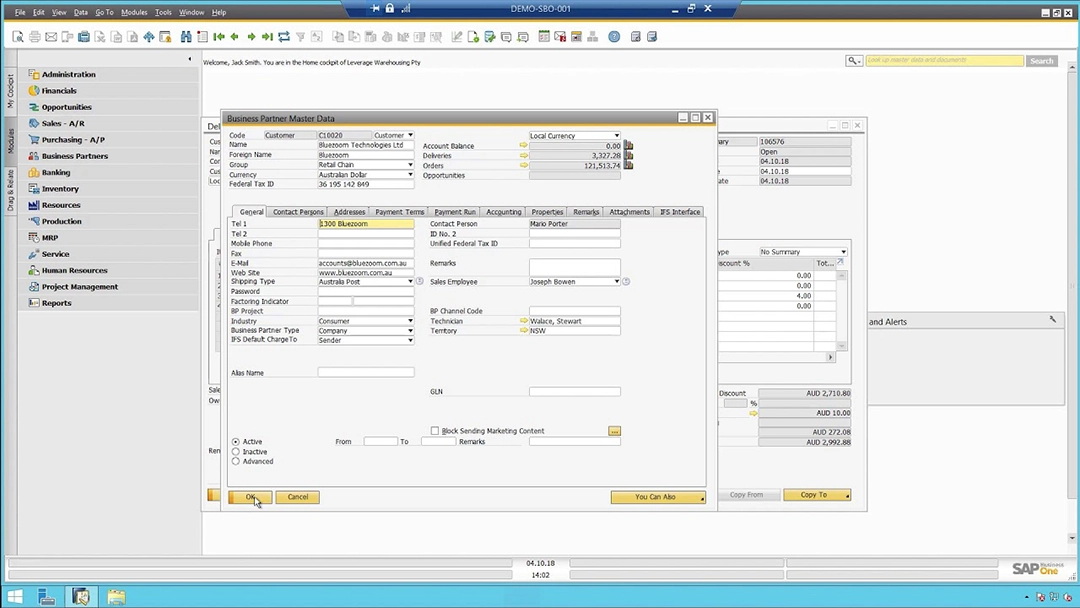Expand the Industry dropdown set to Consumer
1080x608 pixels.
coord(409,320)
